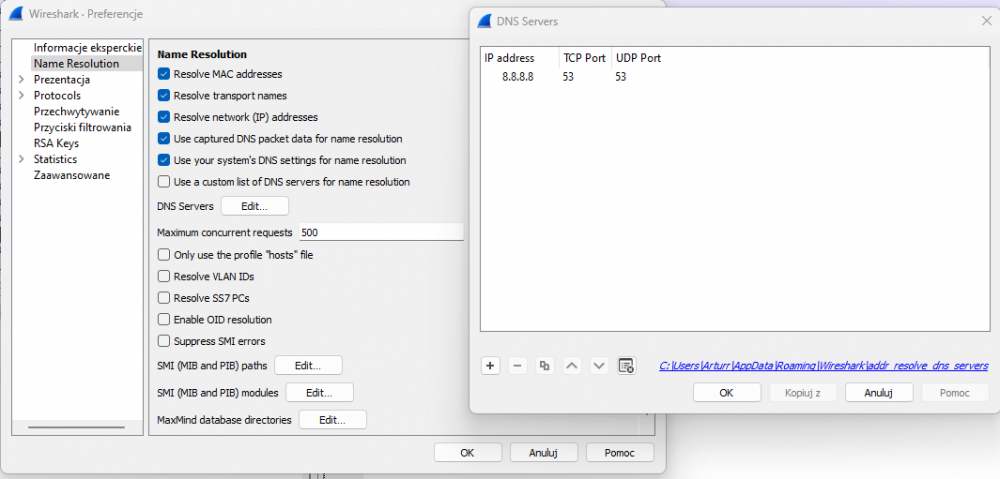Click Edit next to MaxMind database directories

tap(332, 420)
